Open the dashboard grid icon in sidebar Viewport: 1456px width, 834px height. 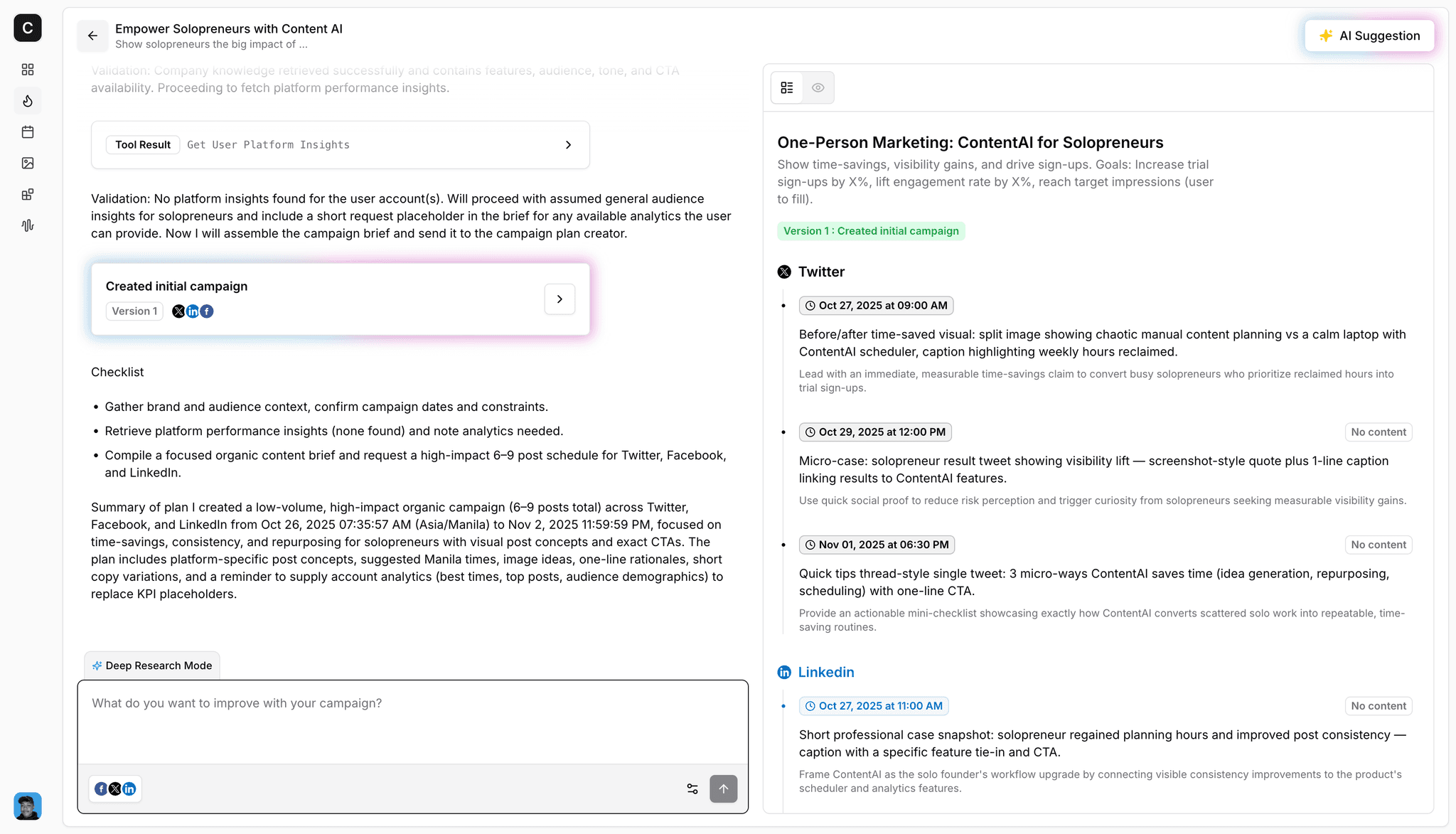point(27,69)
